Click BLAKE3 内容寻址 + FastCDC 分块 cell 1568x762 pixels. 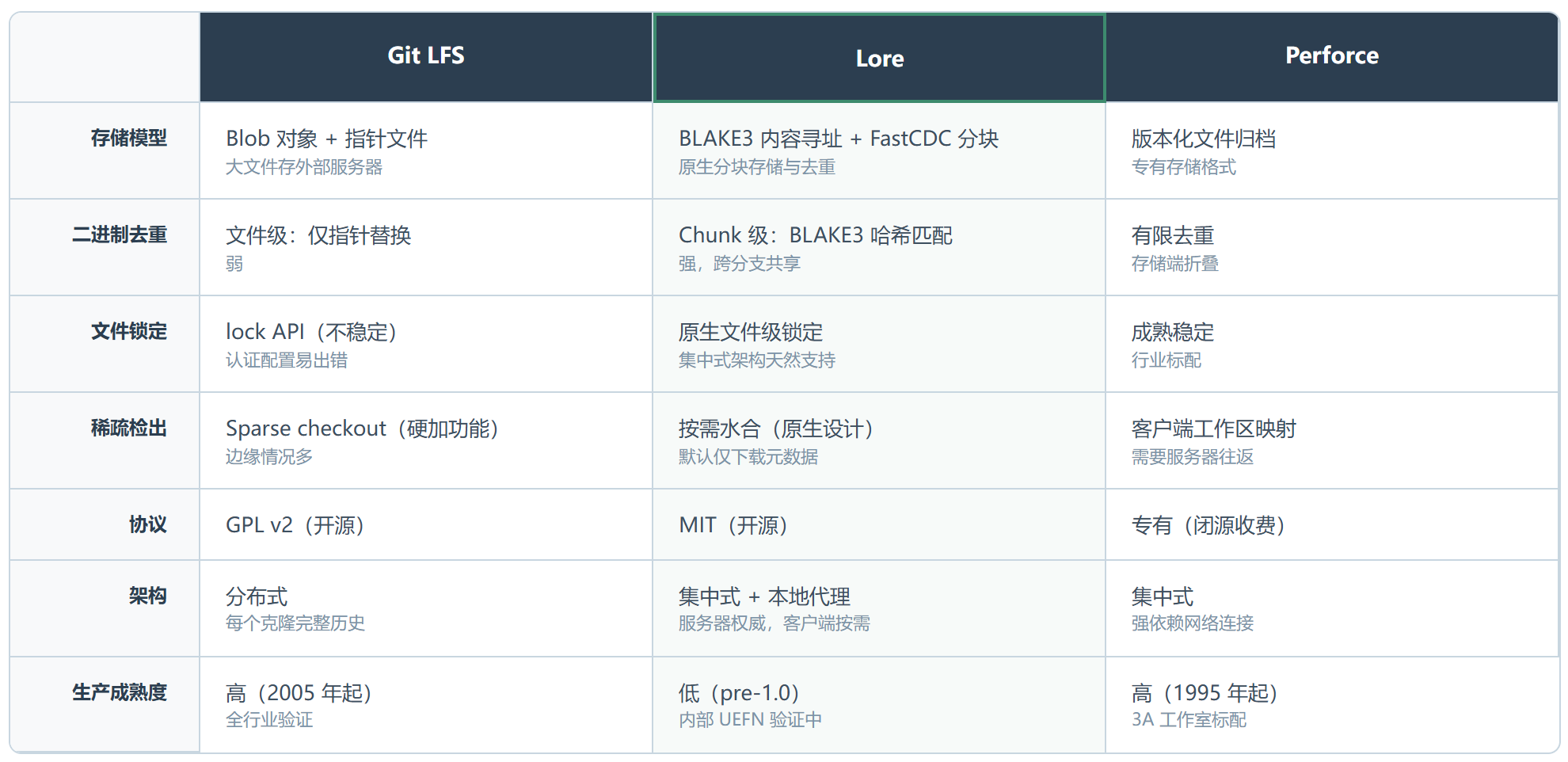coord(879,150)
